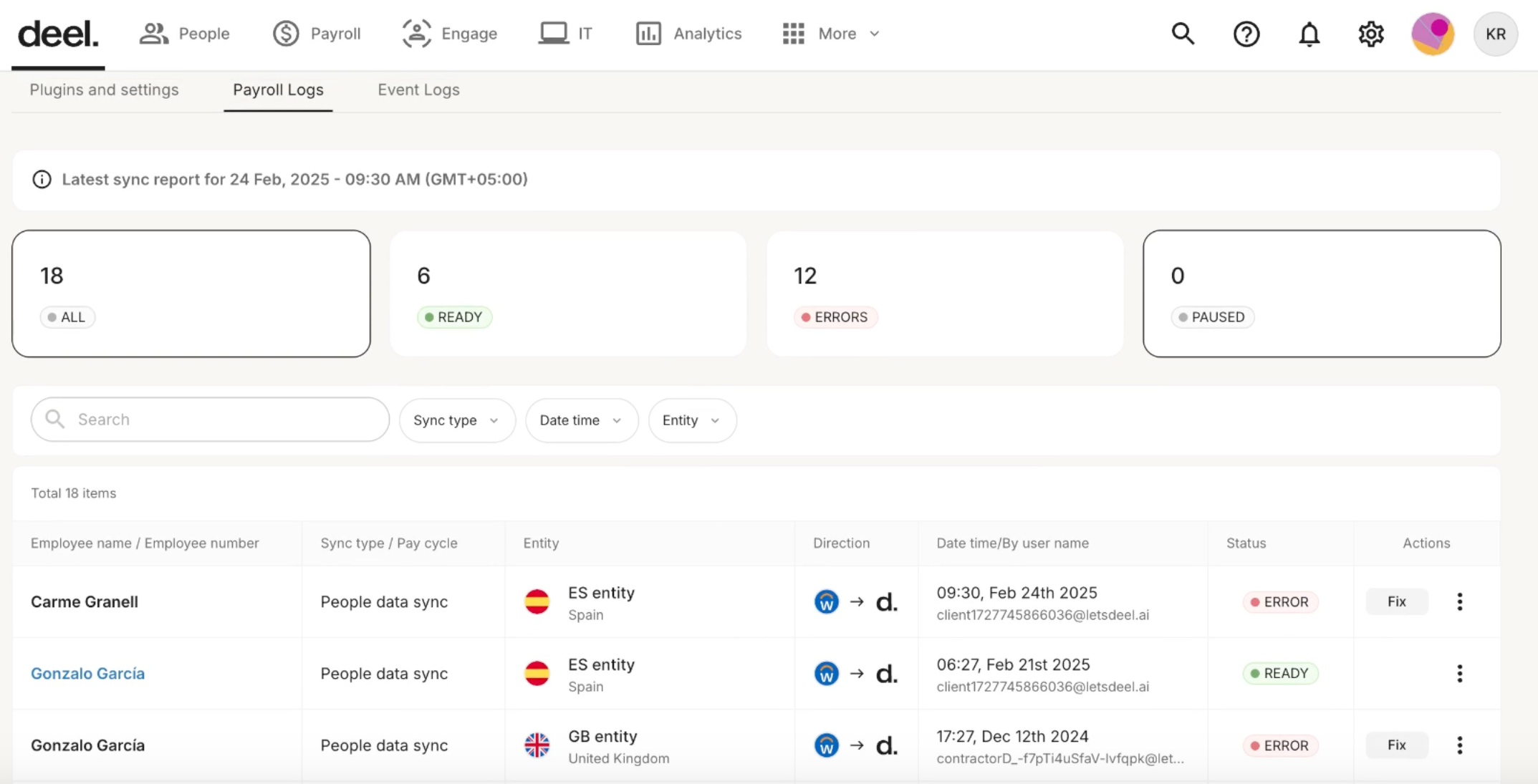Image resolution: width=1538 pixels, height=784 pixels.
Task: Click the Employee name column header
Action: (x=145, y=543)
